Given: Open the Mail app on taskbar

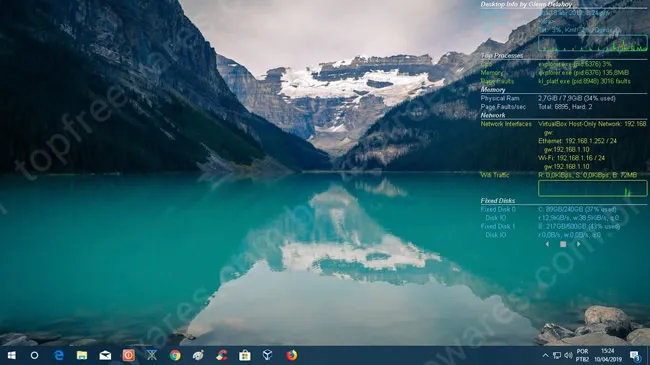Looking at the screenshot, I should pyautogui.click(x=105, y=355).
